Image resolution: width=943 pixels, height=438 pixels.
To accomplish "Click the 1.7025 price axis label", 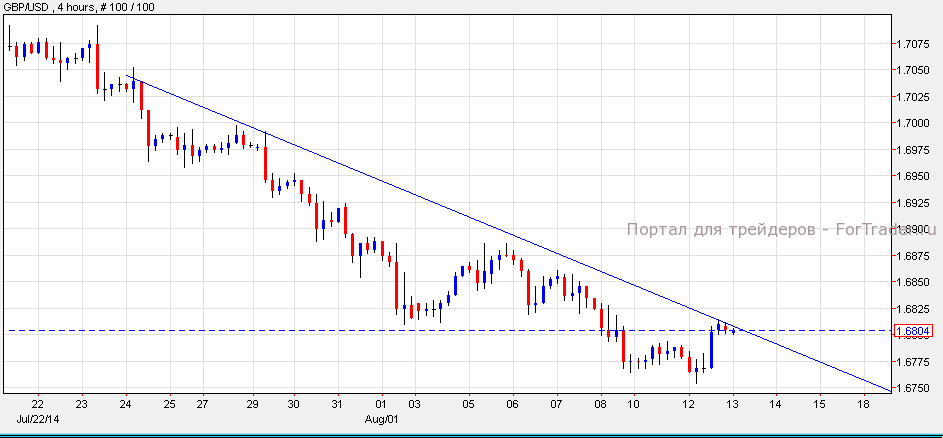I will (913, 97).
